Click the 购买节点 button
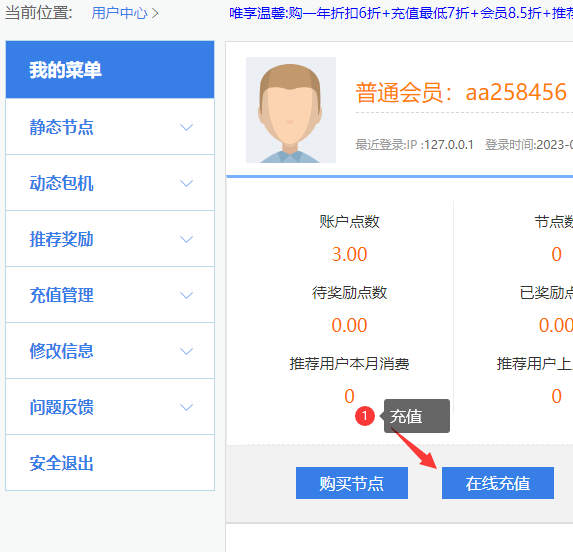The image size is (573, 552). pos(352,483)
